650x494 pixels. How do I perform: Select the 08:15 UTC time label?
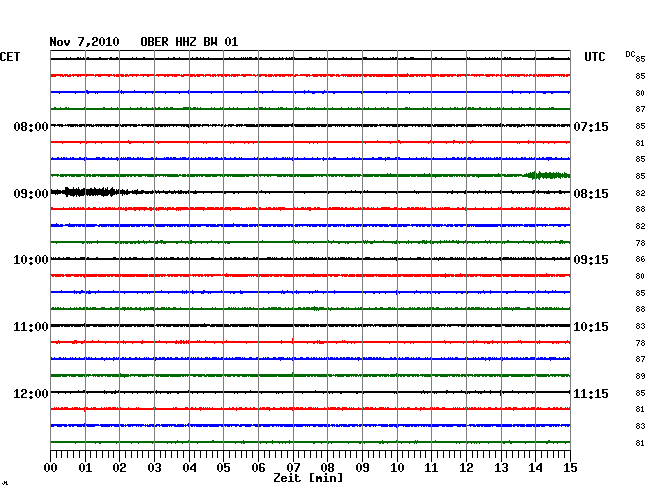tap(591, 194)
